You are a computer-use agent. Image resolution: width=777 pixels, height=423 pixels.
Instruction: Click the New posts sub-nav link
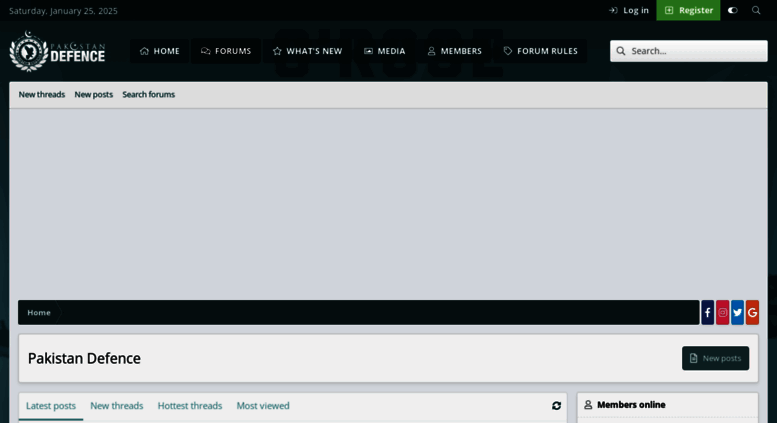pos(94,95)
